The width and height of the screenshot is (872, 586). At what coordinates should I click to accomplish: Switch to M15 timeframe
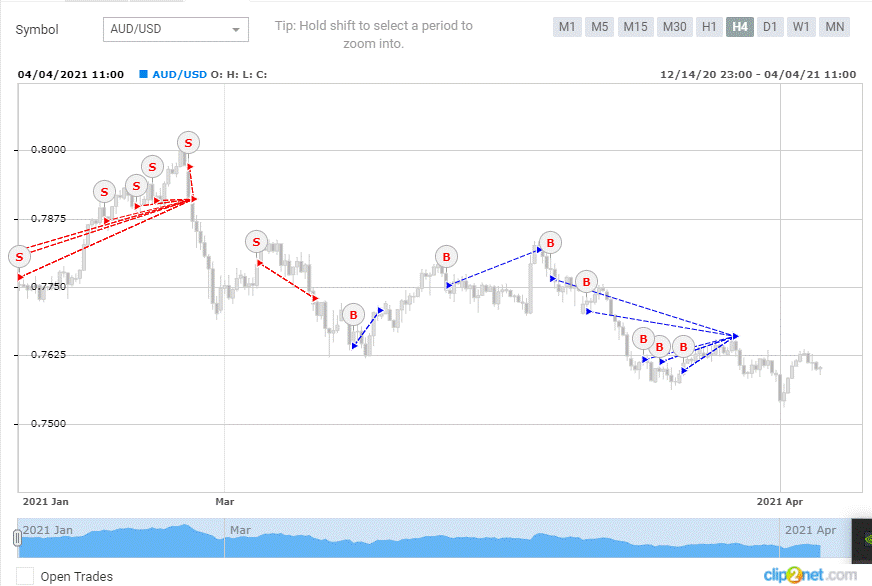click(x=635, y=27)
